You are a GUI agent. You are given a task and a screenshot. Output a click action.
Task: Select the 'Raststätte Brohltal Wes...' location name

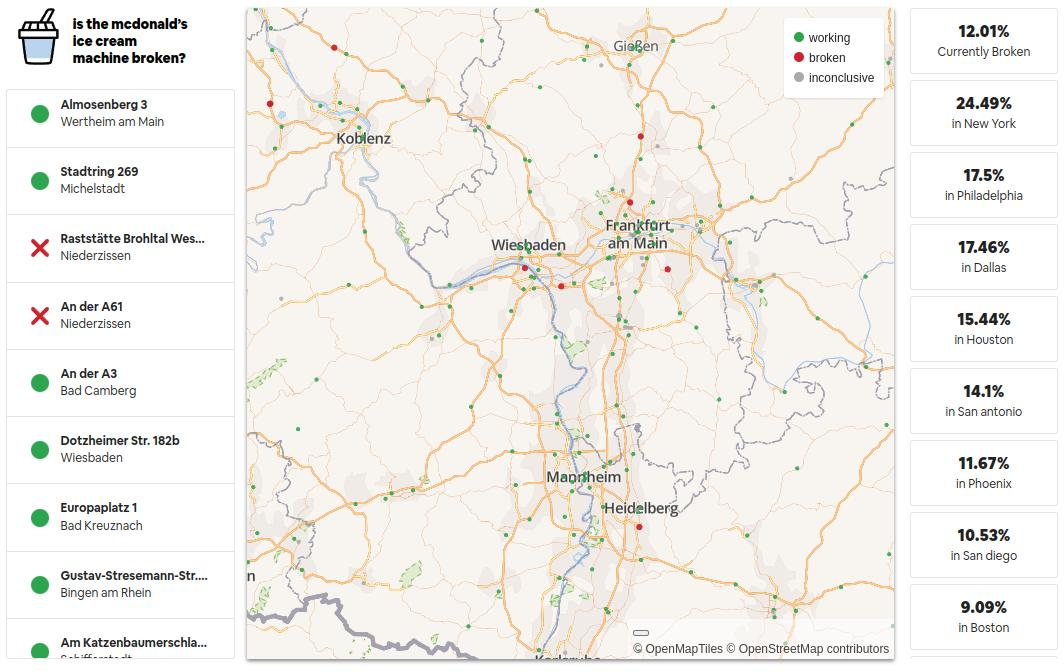[132, 239]
